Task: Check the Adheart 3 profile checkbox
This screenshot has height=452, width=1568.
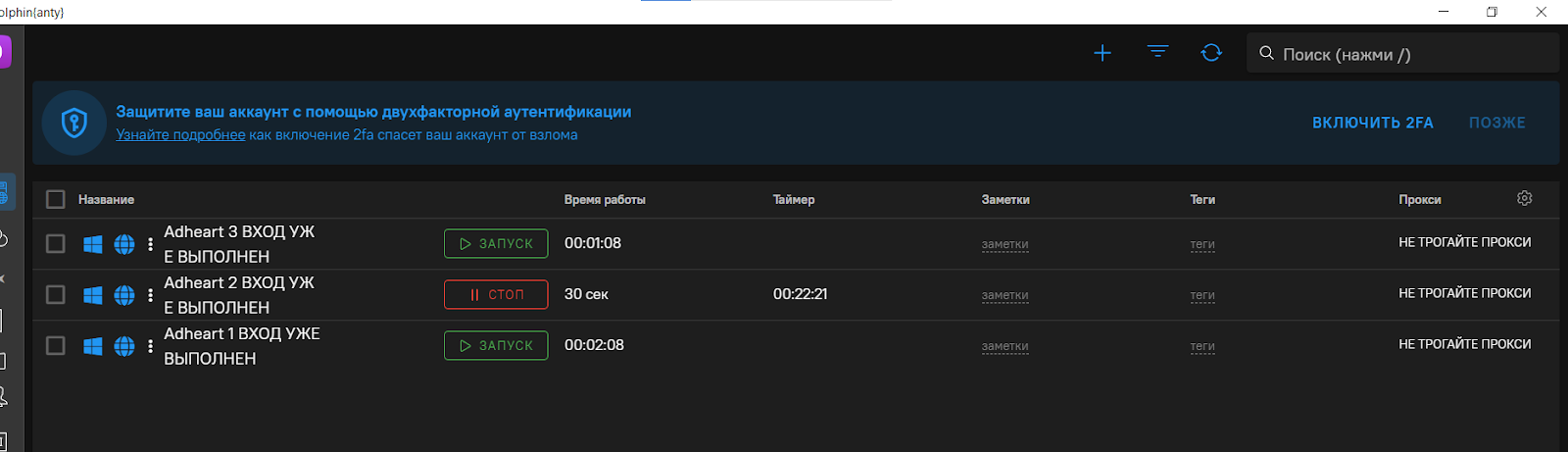Action: [56, 244]
